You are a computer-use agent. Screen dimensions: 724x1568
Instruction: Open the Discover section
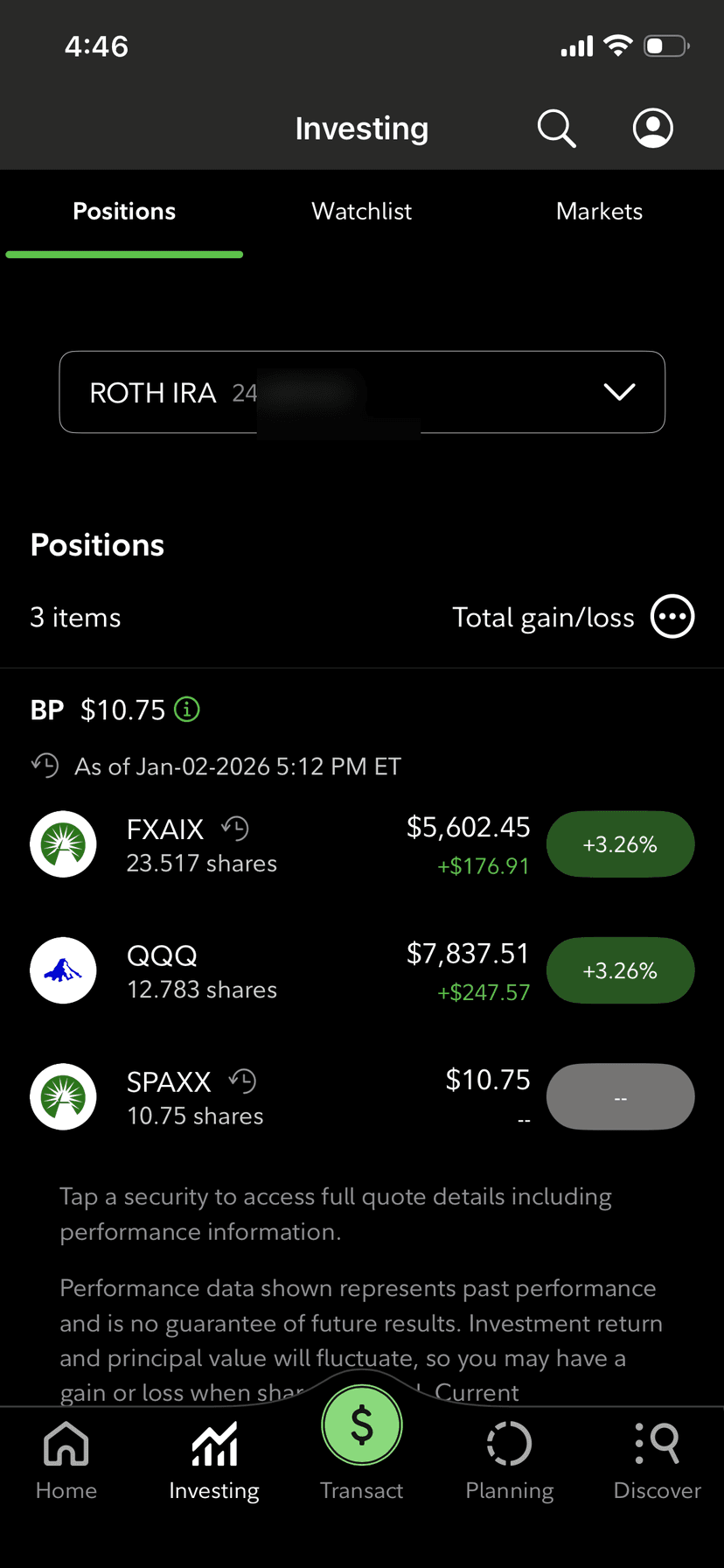point(657,1460)
